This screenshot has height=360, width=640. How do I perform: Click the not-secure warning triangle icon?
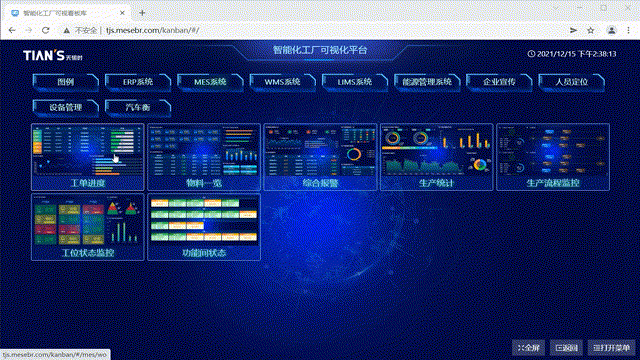click(x=66, y=31)
